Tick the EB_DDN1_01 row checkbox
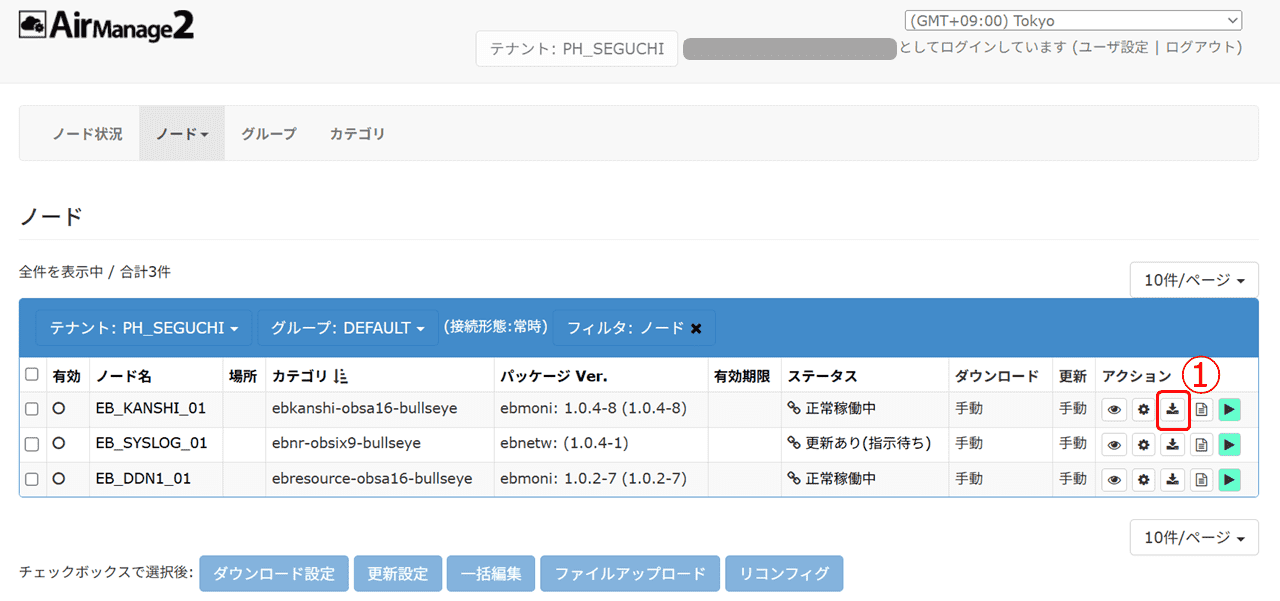 [32, 479]
